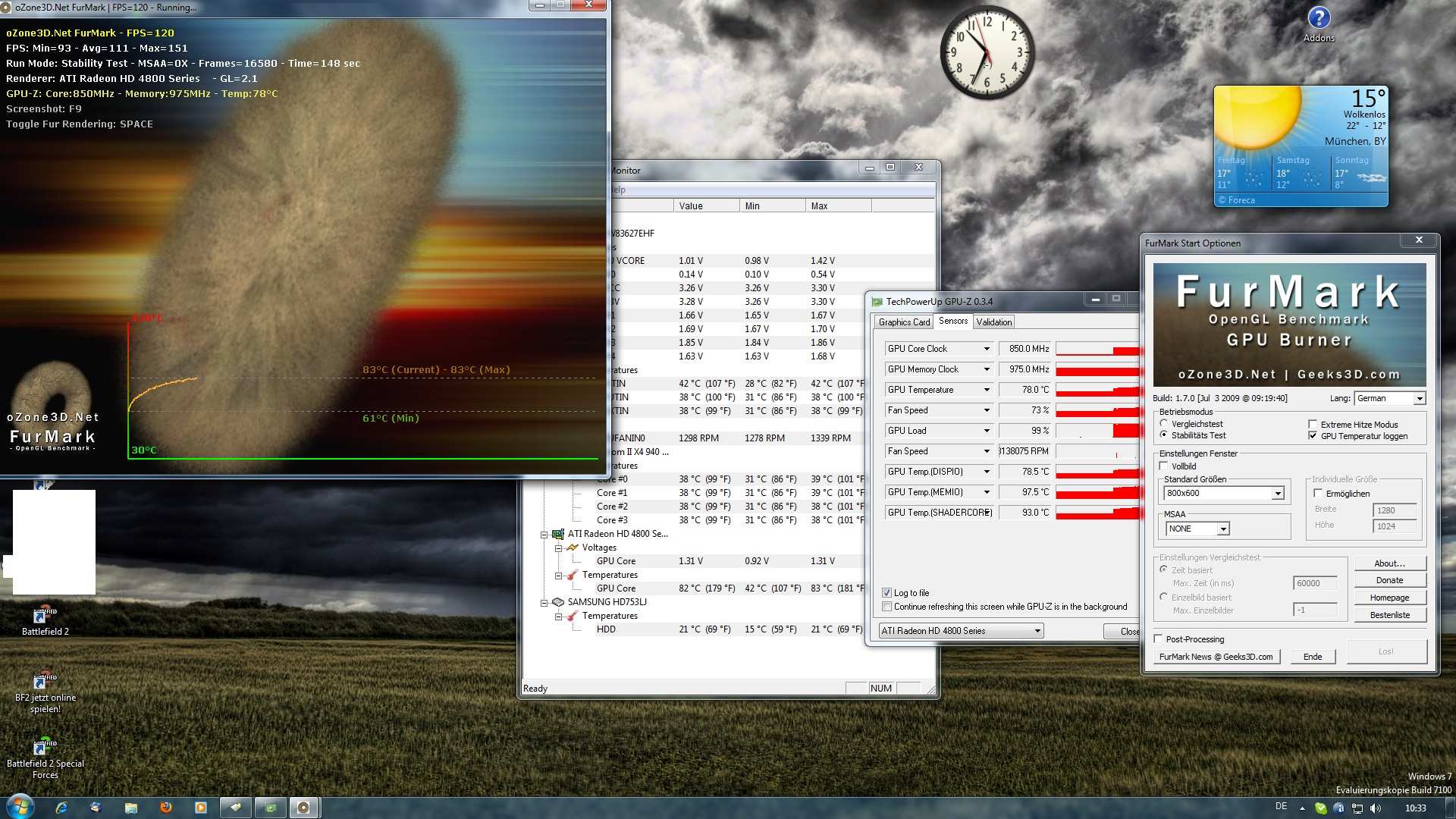This screenshot has width=1456, height=819.
Task: Click the Skype tray icon
Action: (x=1320, y=808)
